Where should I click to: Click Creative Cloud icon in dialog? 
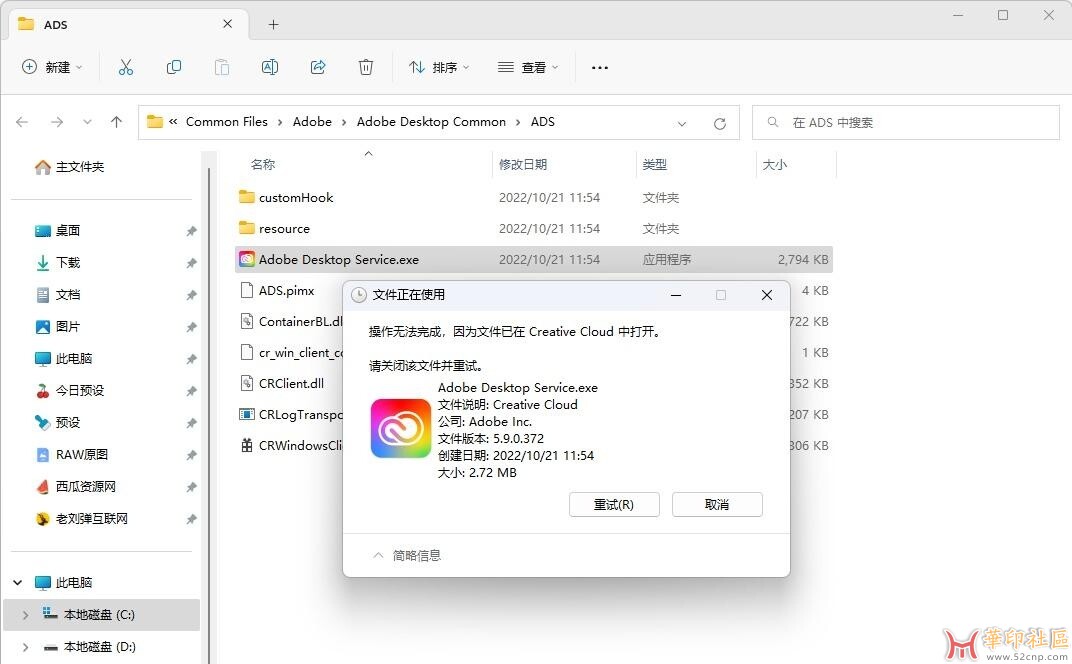(x=401, y=429)
